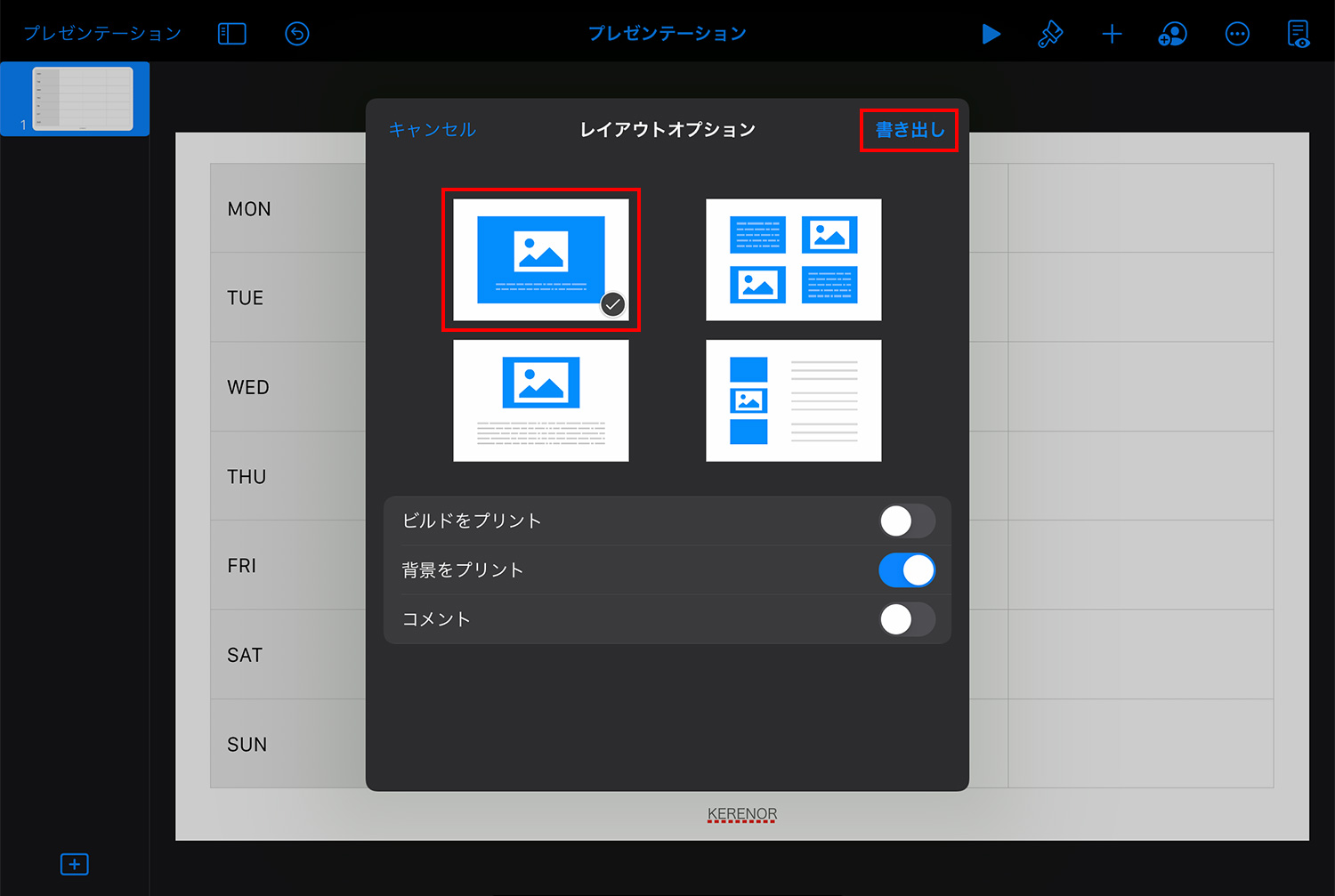Open the Insert plus menu
Screen dimensions: 1335x896
[1112, 34]
